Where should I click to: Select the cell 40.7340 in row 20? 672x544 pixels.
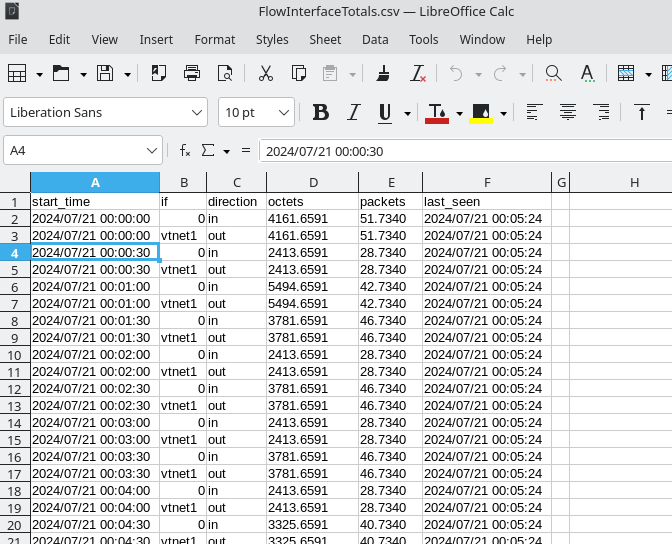tap(390, 524)
